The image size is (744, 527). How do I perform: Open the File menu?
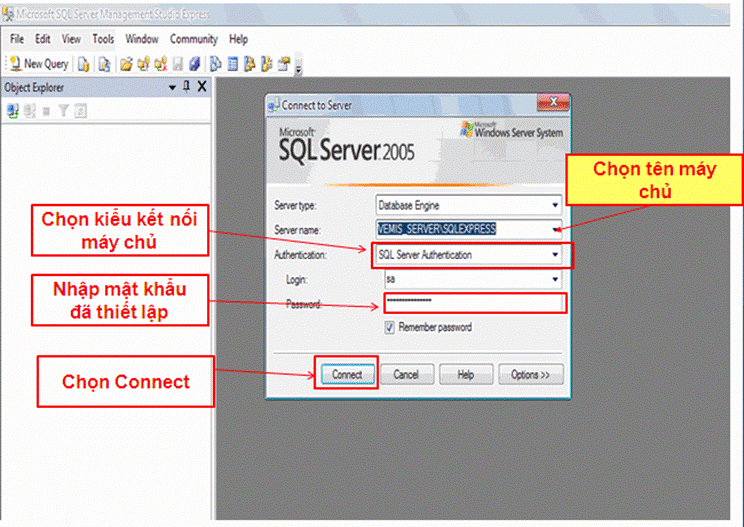(x=17, y=39)
